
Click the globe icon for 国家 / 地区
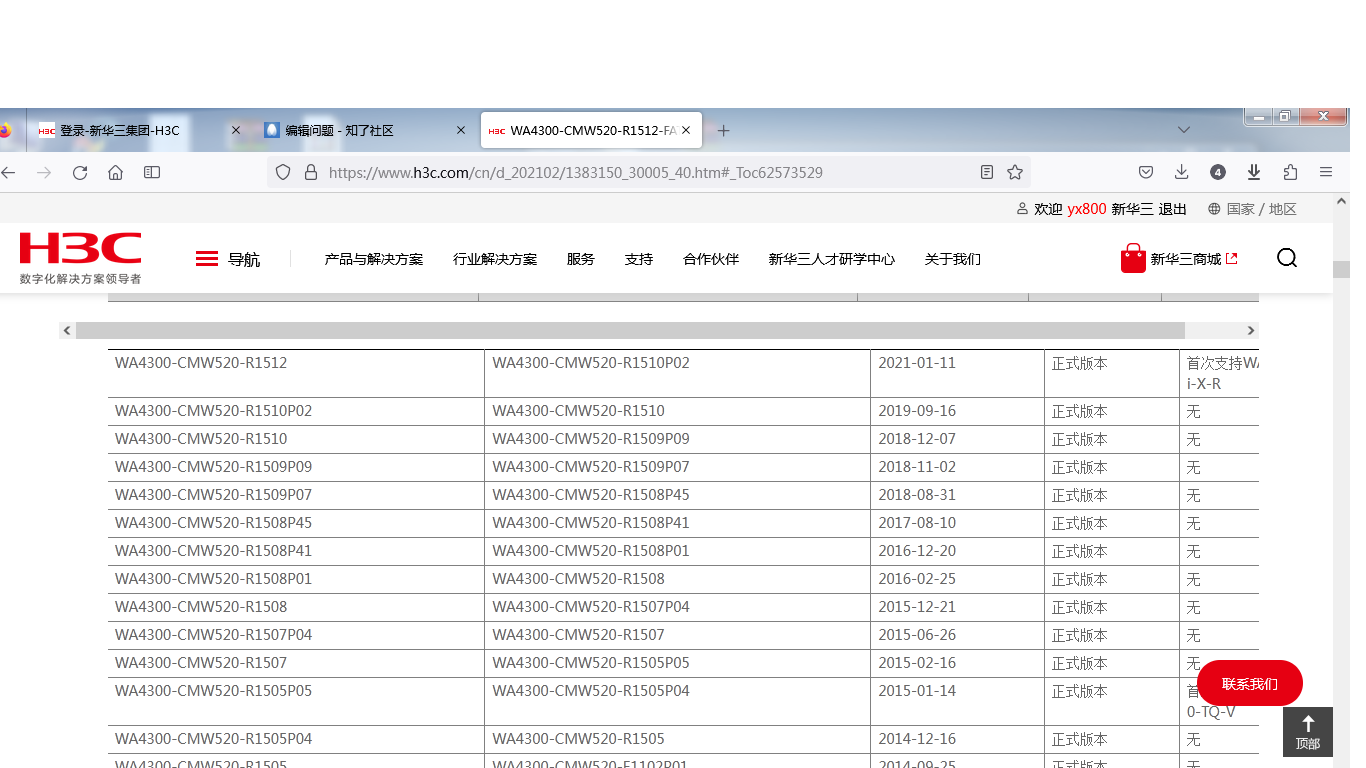pyautogui.click(x=1214, y=209)
